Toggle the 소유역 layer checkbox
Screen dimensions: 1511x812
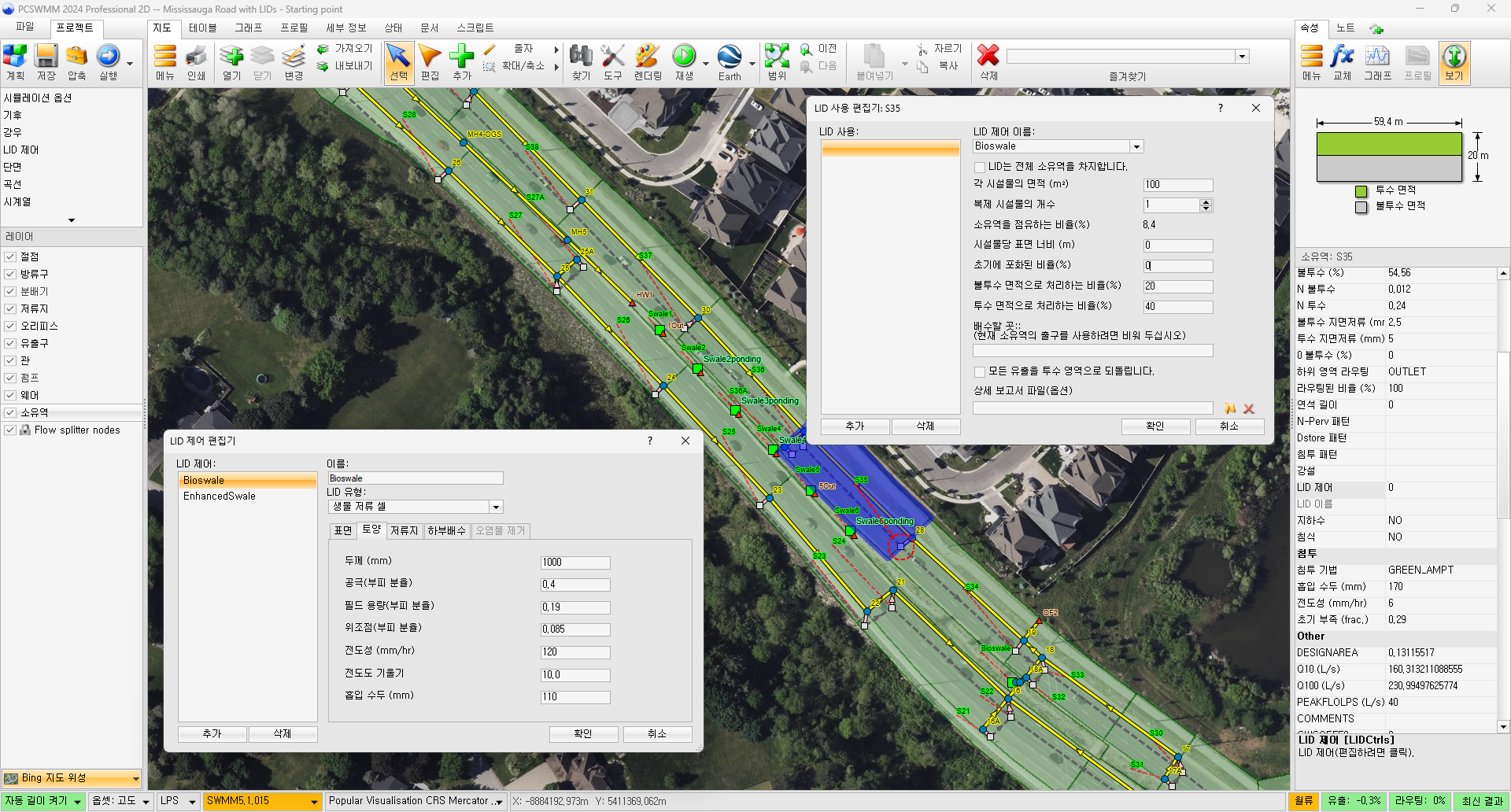10,412
